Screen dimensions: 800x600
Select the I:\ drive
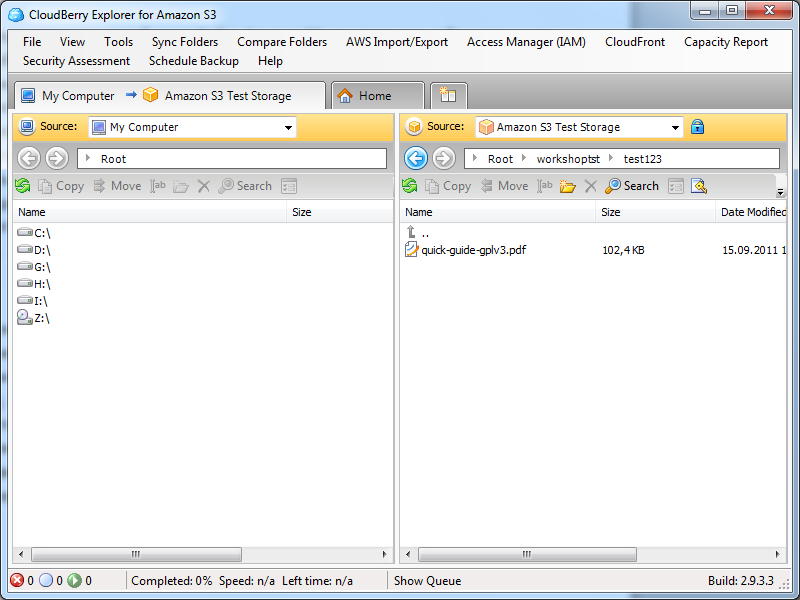click(33, 301)
